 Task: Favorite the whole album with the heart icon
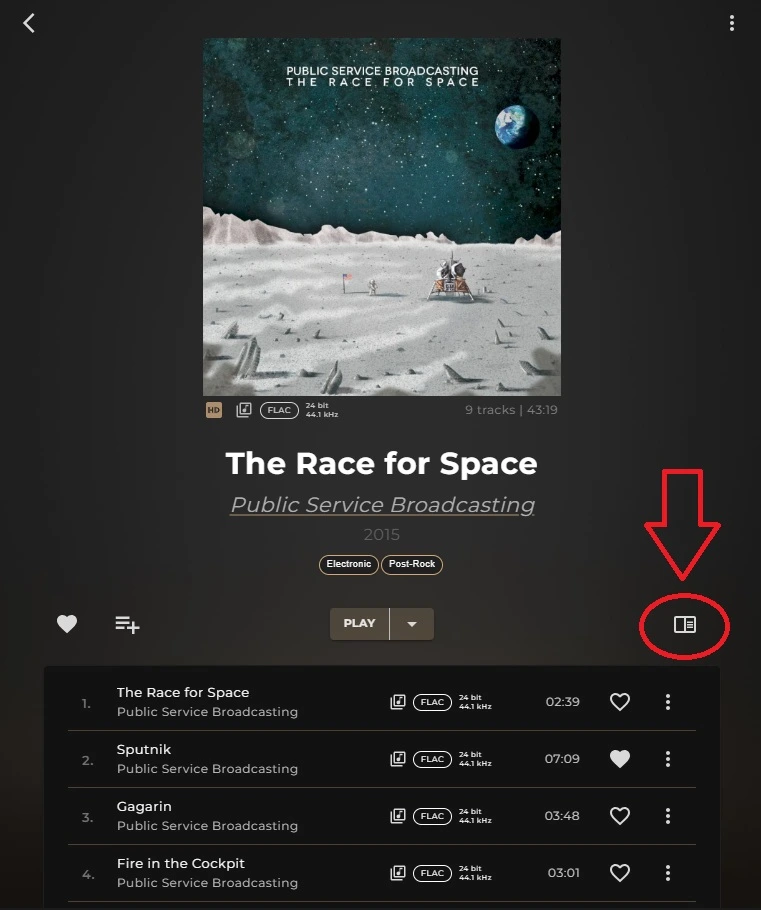[x=67, y=624]
